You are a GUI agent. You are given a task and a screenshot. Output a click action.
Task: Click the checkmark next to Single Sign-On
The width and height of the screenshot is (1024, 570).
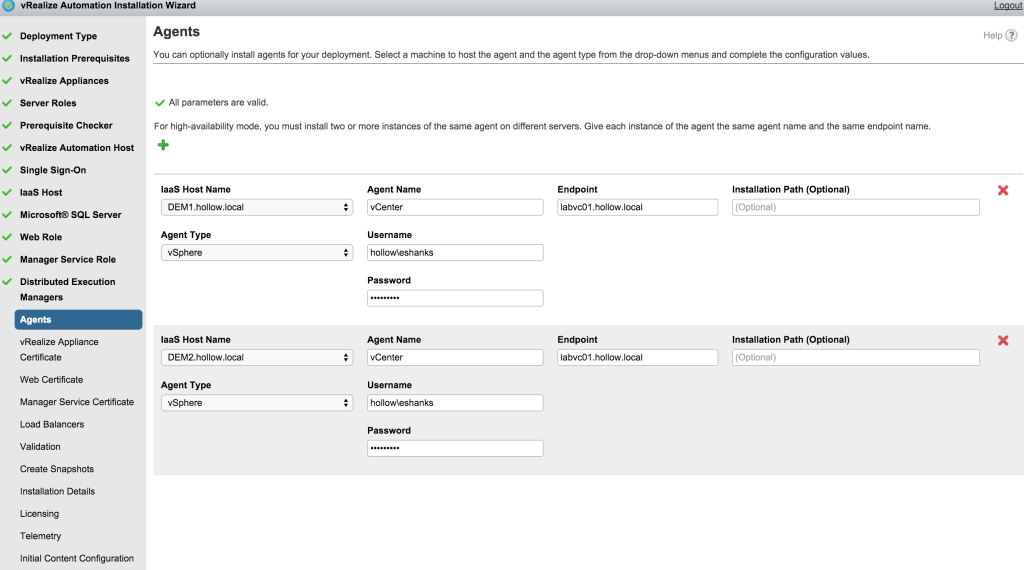pyautogui.click(x=7, y=170)
